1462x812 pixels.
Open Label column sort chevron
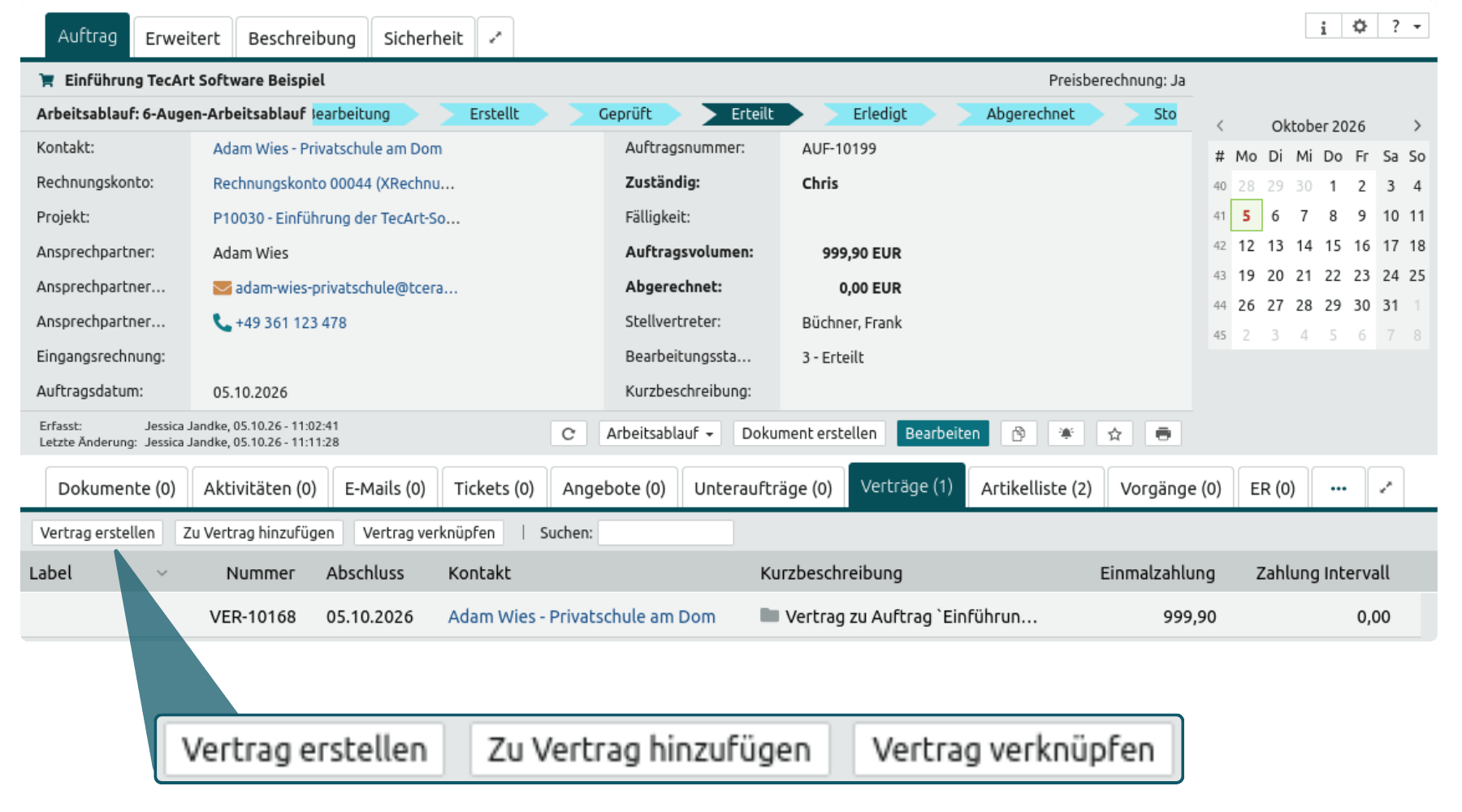[162, 573]
